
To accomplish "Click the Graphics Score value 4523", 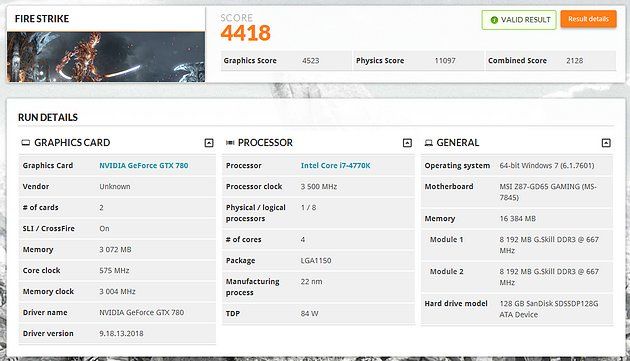I will (311, 61).
